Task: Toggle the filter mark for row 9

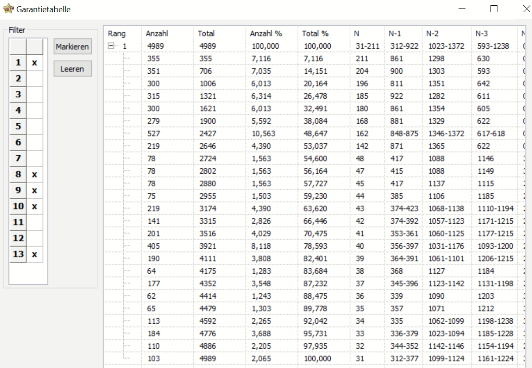Action: [35, 190]
